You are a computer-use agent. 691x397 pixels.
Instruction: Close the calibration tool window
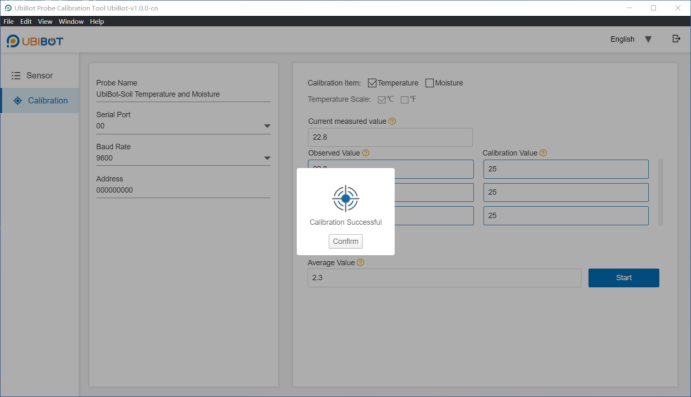point(678,8)
